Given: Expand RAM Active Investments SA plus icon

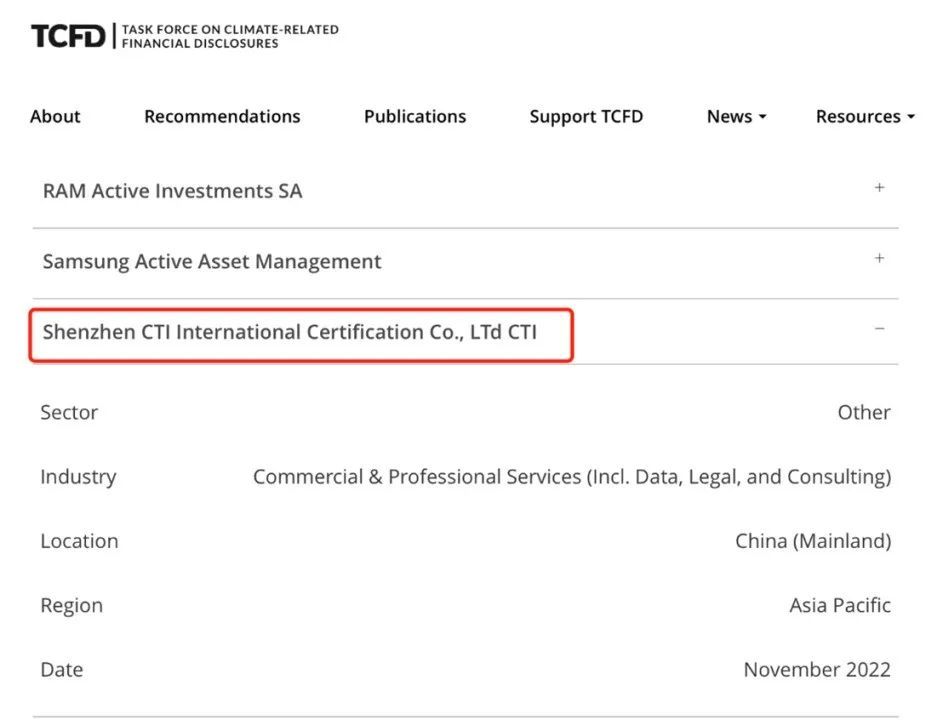Looking at the screenshot, I should (880, 188).
